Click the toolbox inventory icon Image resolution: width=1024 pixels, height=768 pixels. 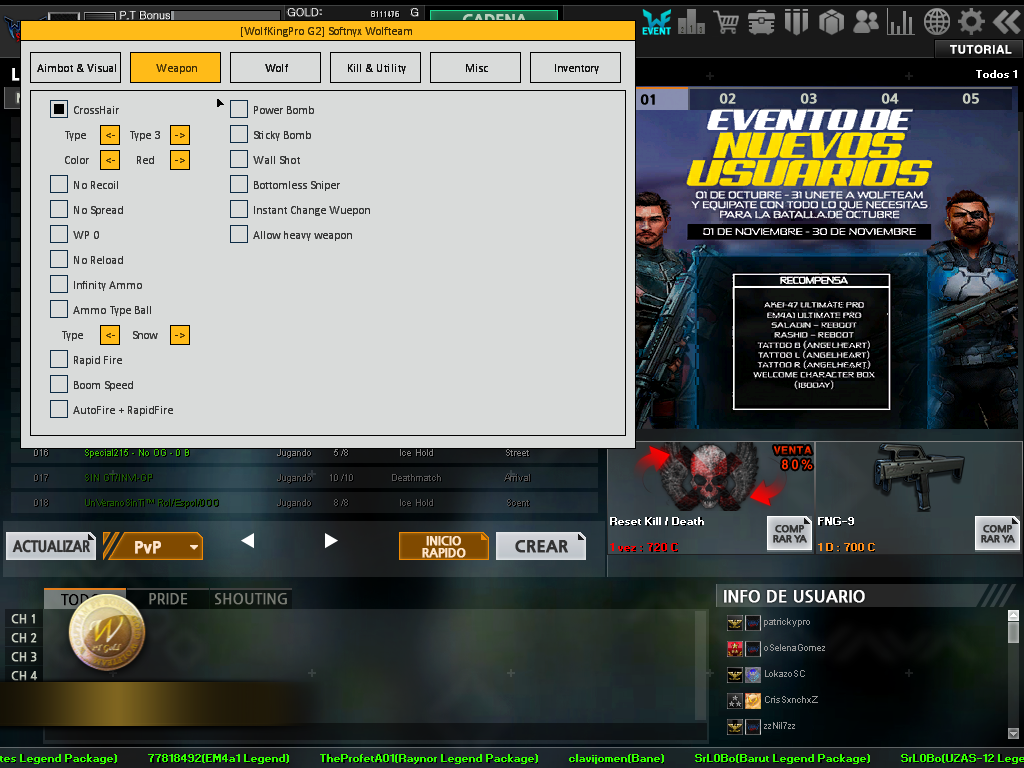[x=761, y=21]
